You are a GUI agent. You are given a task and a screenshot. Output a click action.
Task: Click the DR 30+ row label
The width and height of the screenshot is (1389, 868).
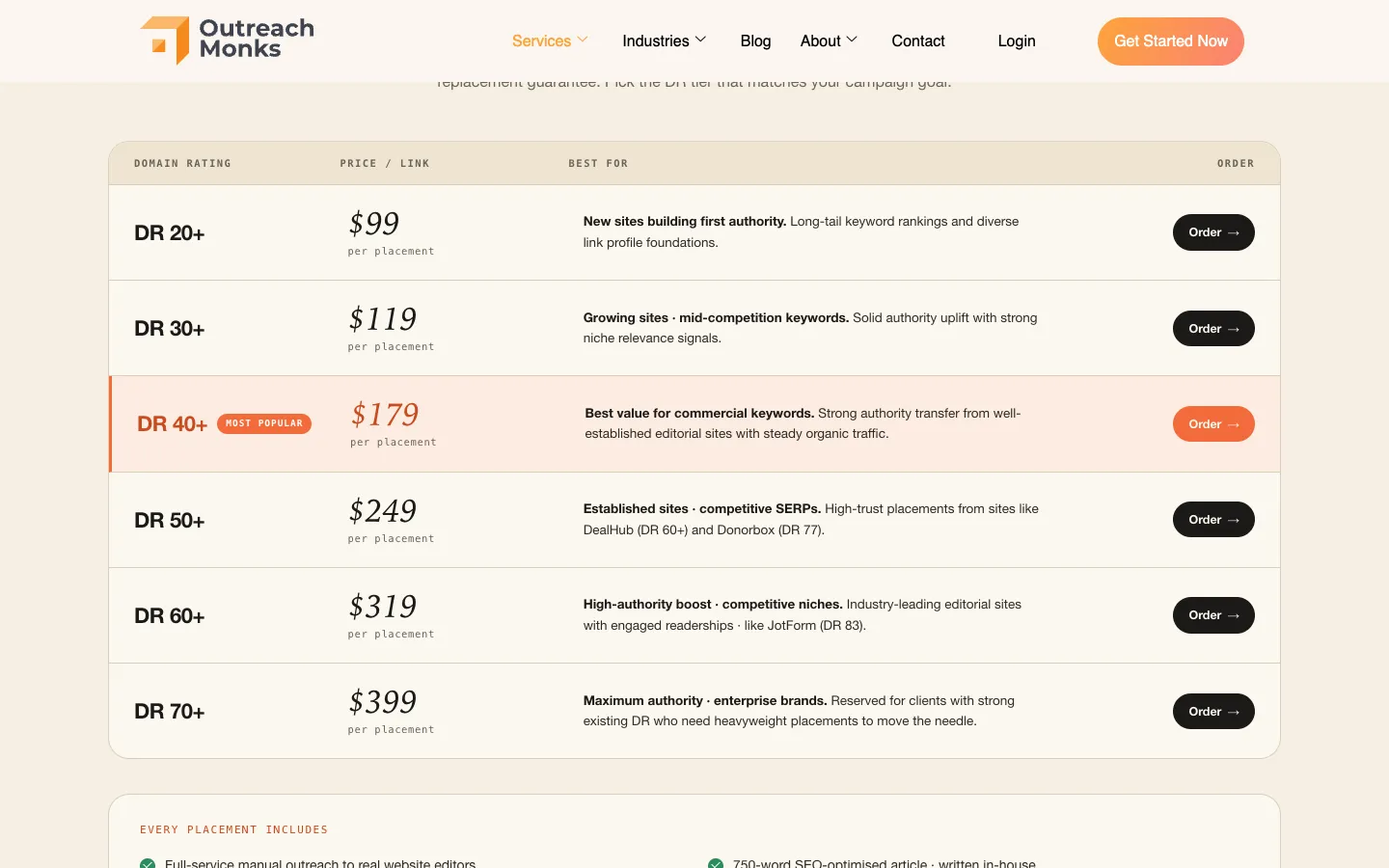tap(170, 329)
